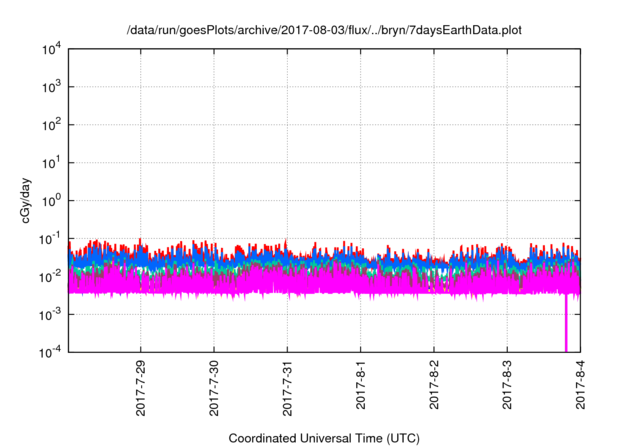Click the 10^-3 y-axis tick label
The image size is (640, 448).
pos(50,315)
